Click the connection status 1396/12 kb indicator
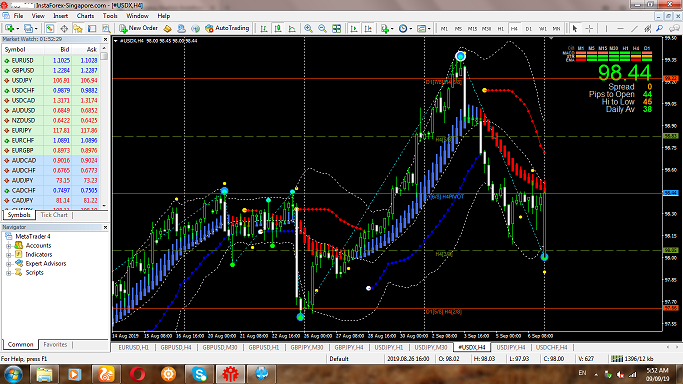The height and width of the screenshot is (384, 683). 632,359
